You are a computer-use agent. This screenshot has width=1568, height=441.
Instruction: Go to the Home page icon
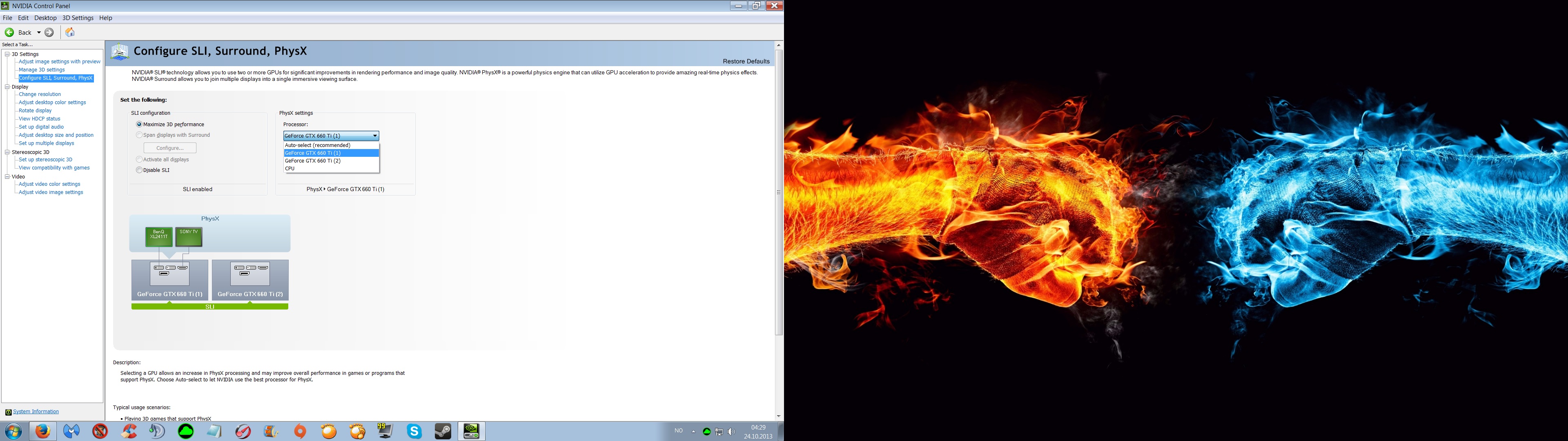click(70, 32)
